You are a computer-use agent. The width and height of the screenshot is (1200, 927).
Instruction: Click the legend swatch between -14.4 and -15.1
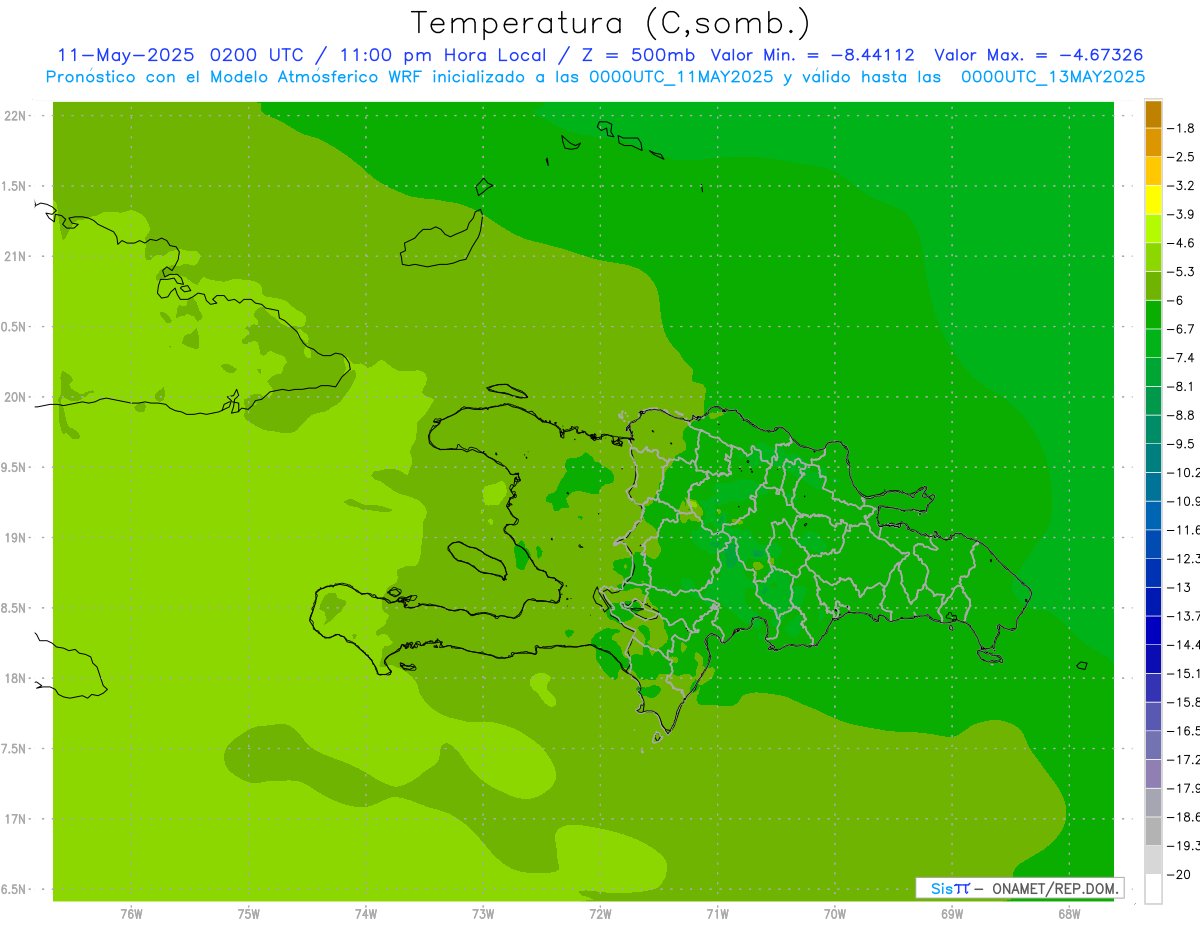coord(1153,659)
